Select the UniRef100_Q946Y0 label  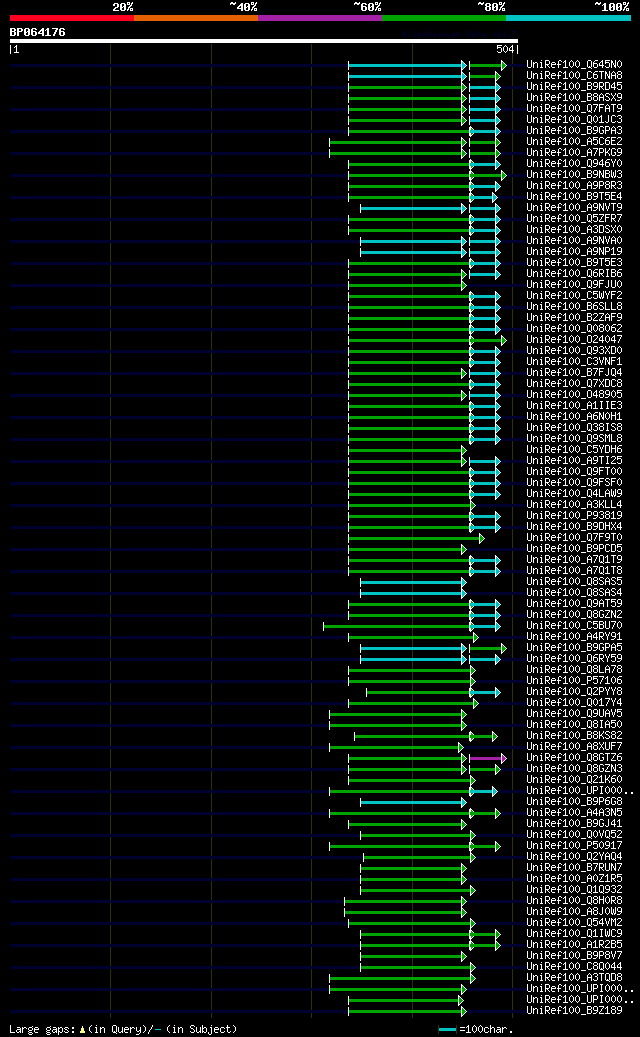[x=574, y=164]
